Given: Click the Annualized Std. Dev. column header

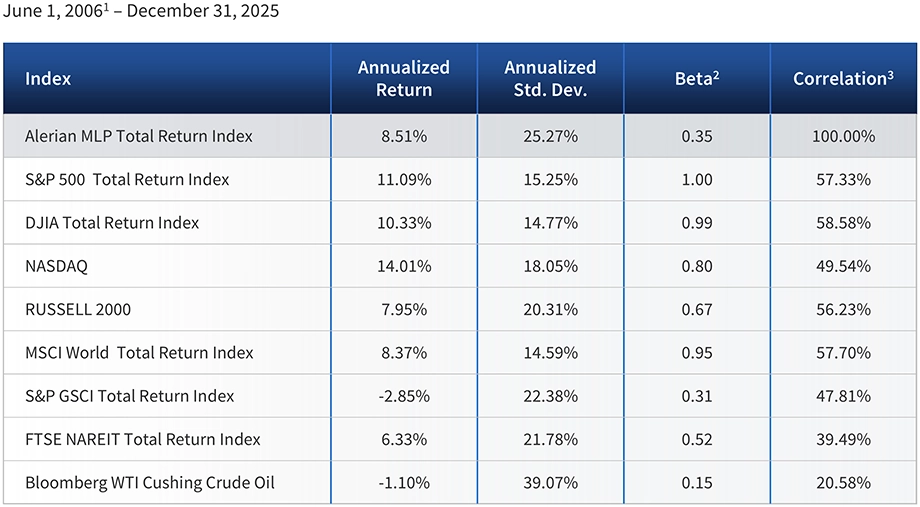Looking at the screenshot, I should point(550,78).
